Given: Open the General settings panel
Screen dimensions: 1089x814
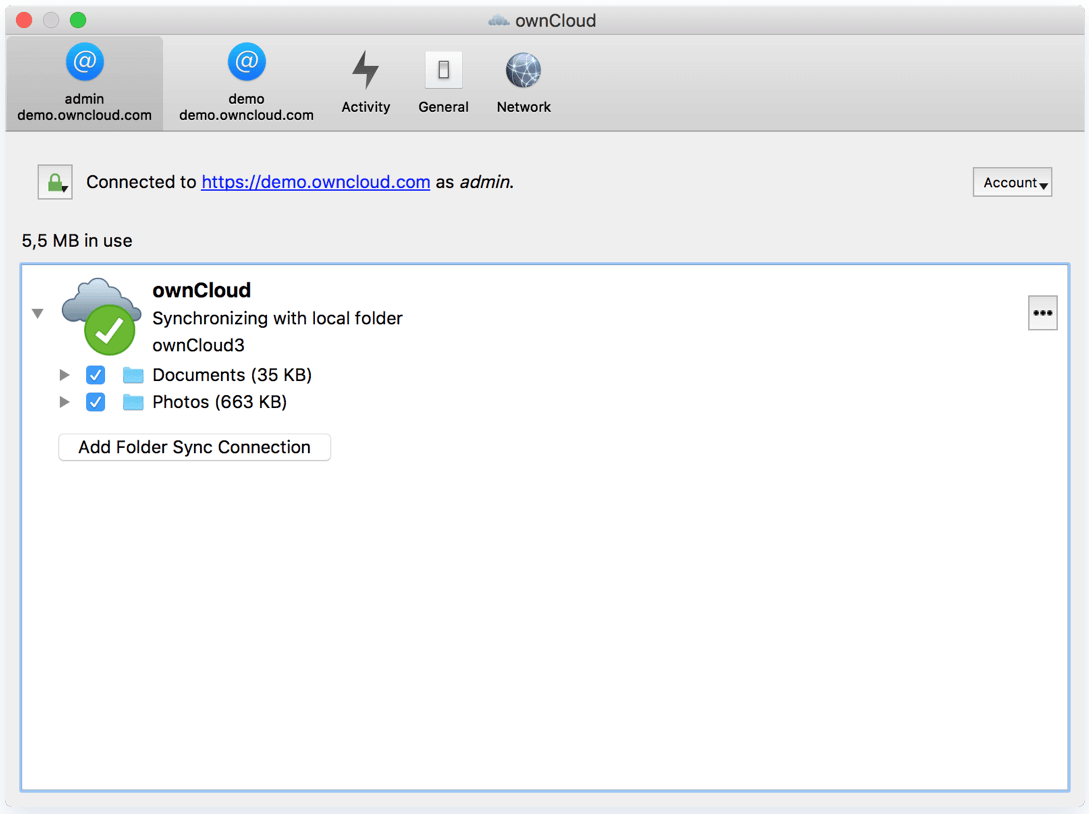Looking at the screenshot, I should click(x=443, y=82).
